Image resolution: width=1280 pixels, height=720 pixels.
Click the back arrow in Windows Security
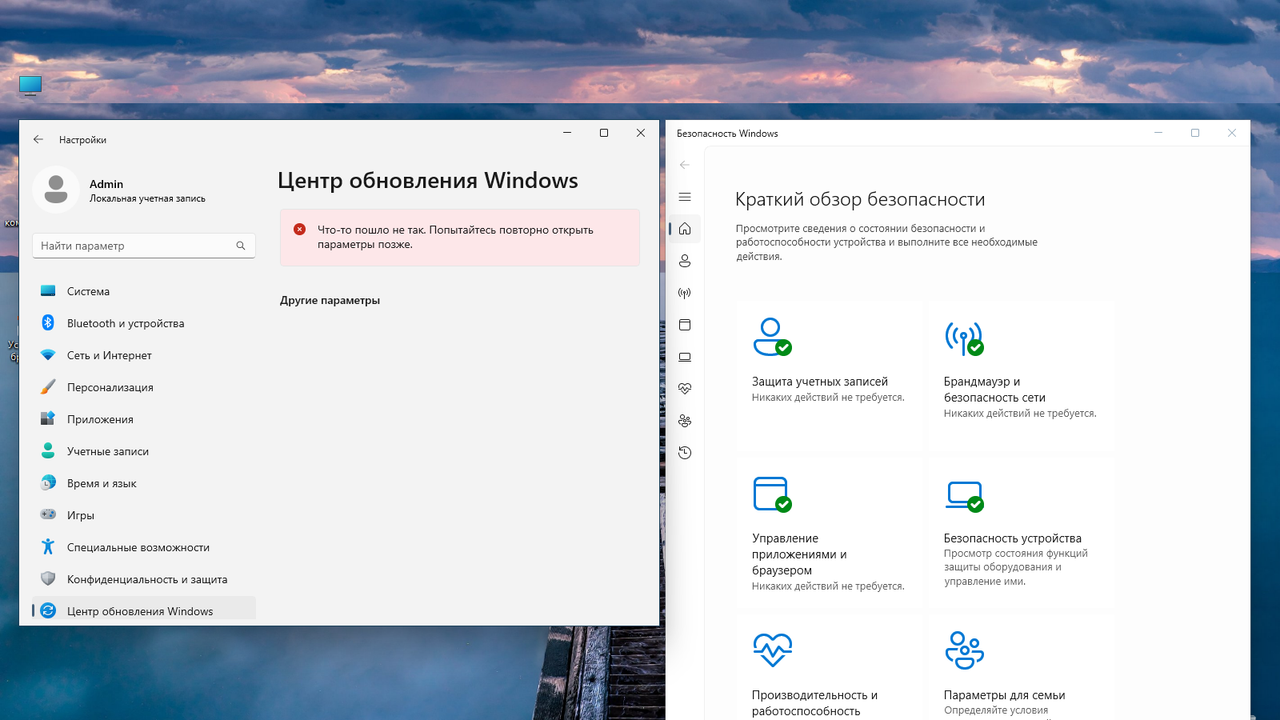tap(684, 165)
